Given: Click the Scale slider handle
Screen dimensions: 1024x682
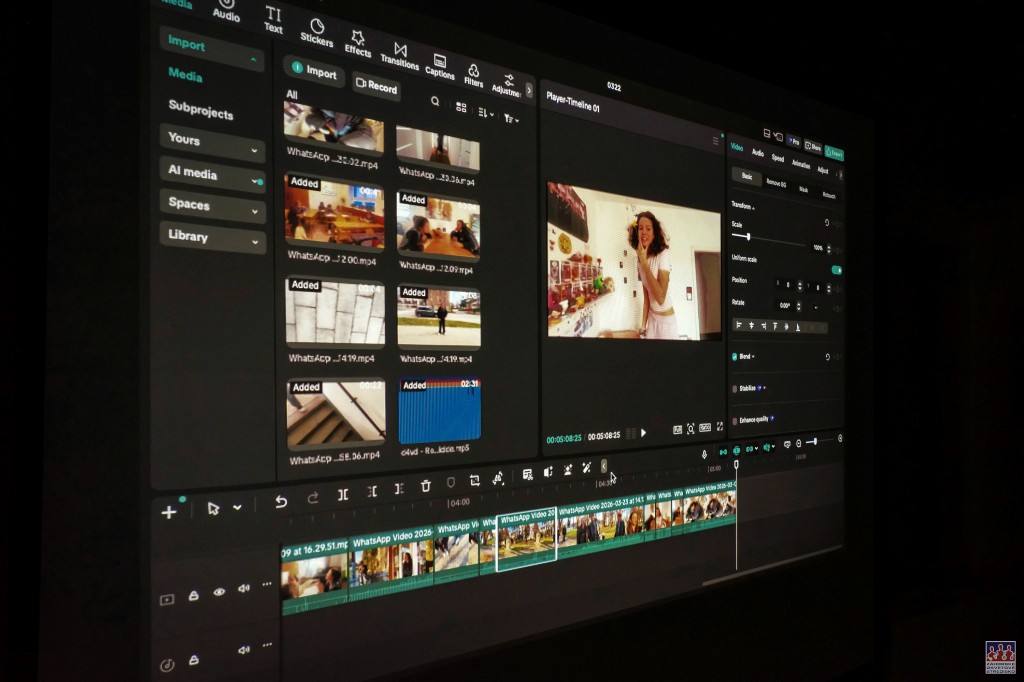Looking at the screenshot, I should [x=748, y=237].
